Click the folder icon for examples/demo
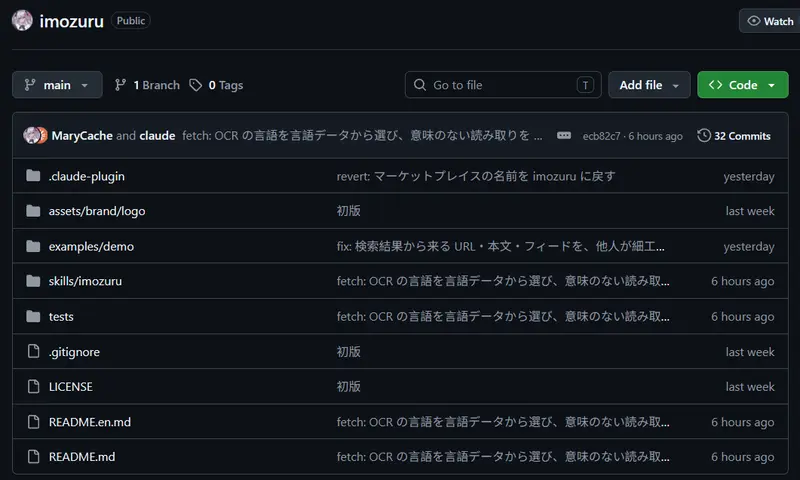 coord(33,246)
